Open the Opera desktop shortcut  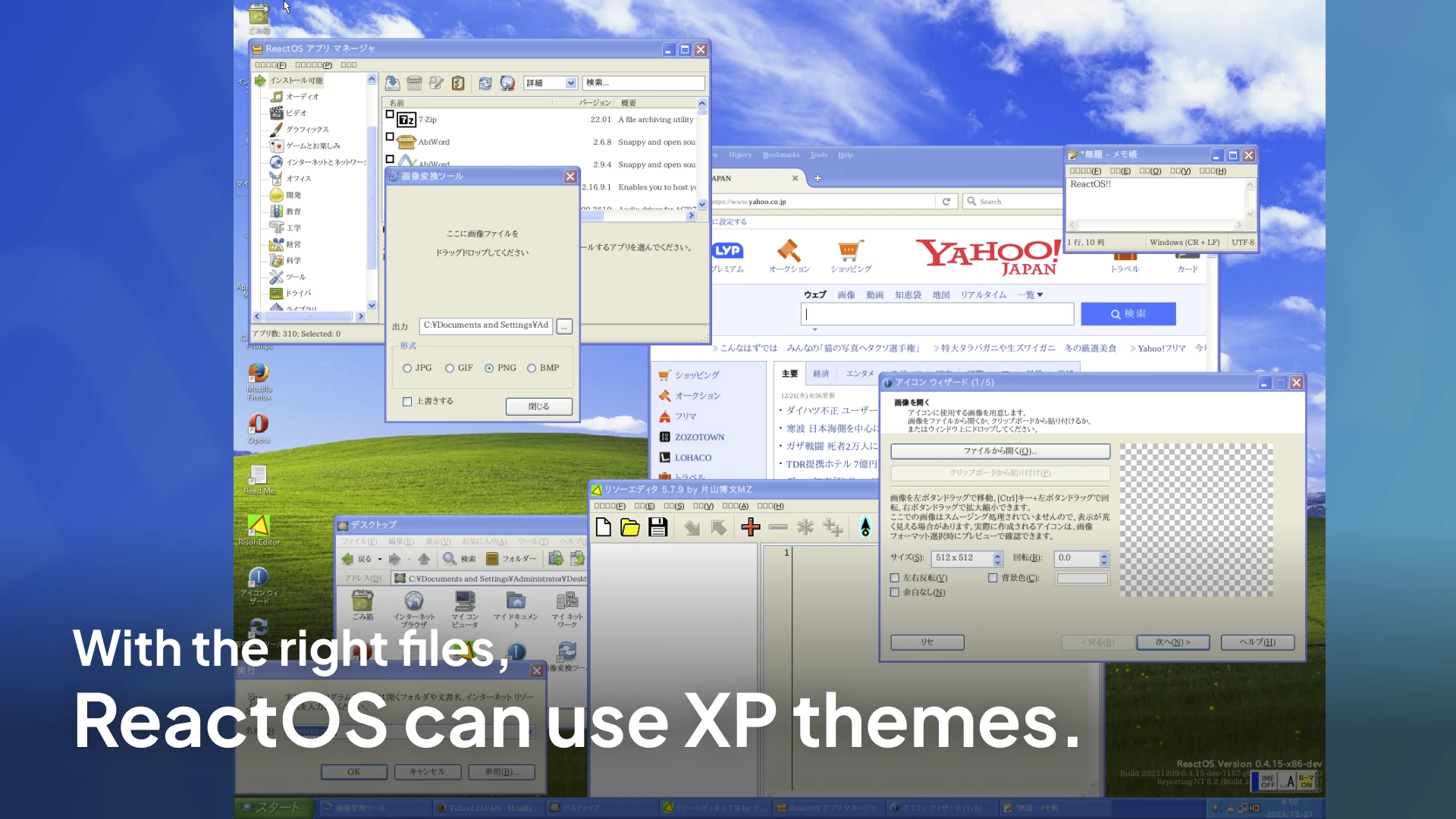point(259,423)
